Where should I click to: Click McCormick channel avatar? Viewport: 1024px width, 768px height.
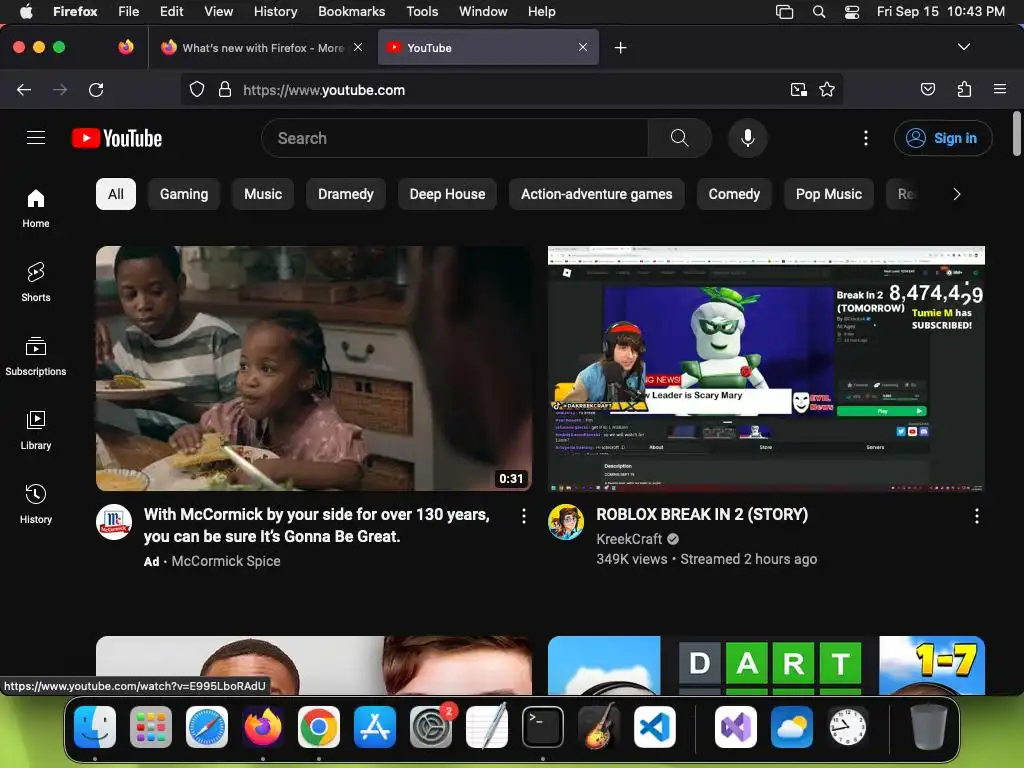tap(114, 522)
